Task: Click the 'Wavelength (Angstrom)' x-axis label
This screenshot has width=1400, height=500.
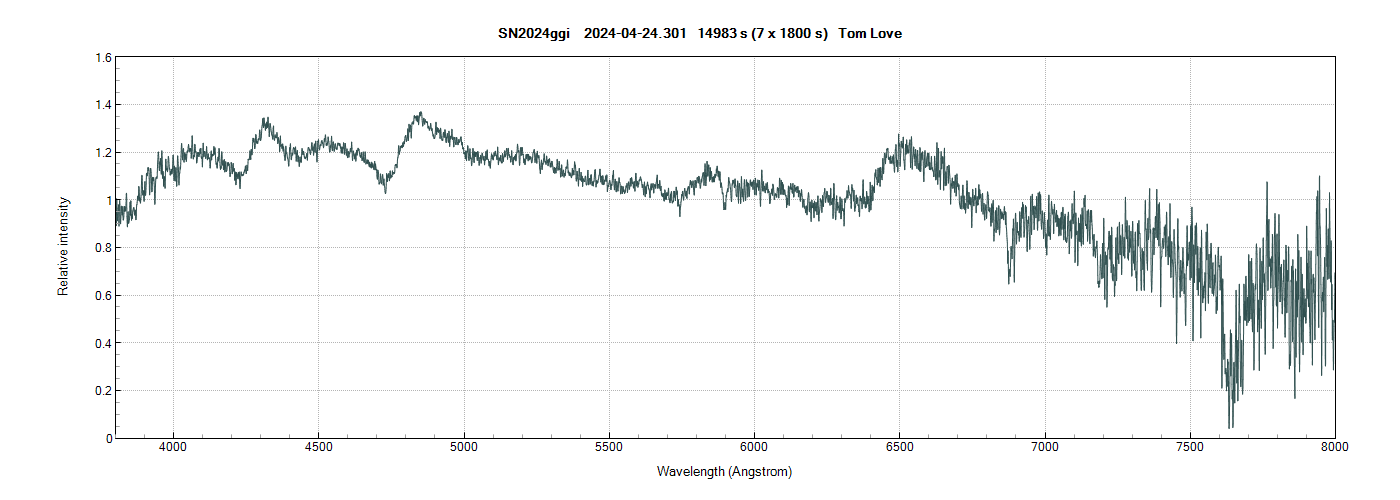Action: 724,471
